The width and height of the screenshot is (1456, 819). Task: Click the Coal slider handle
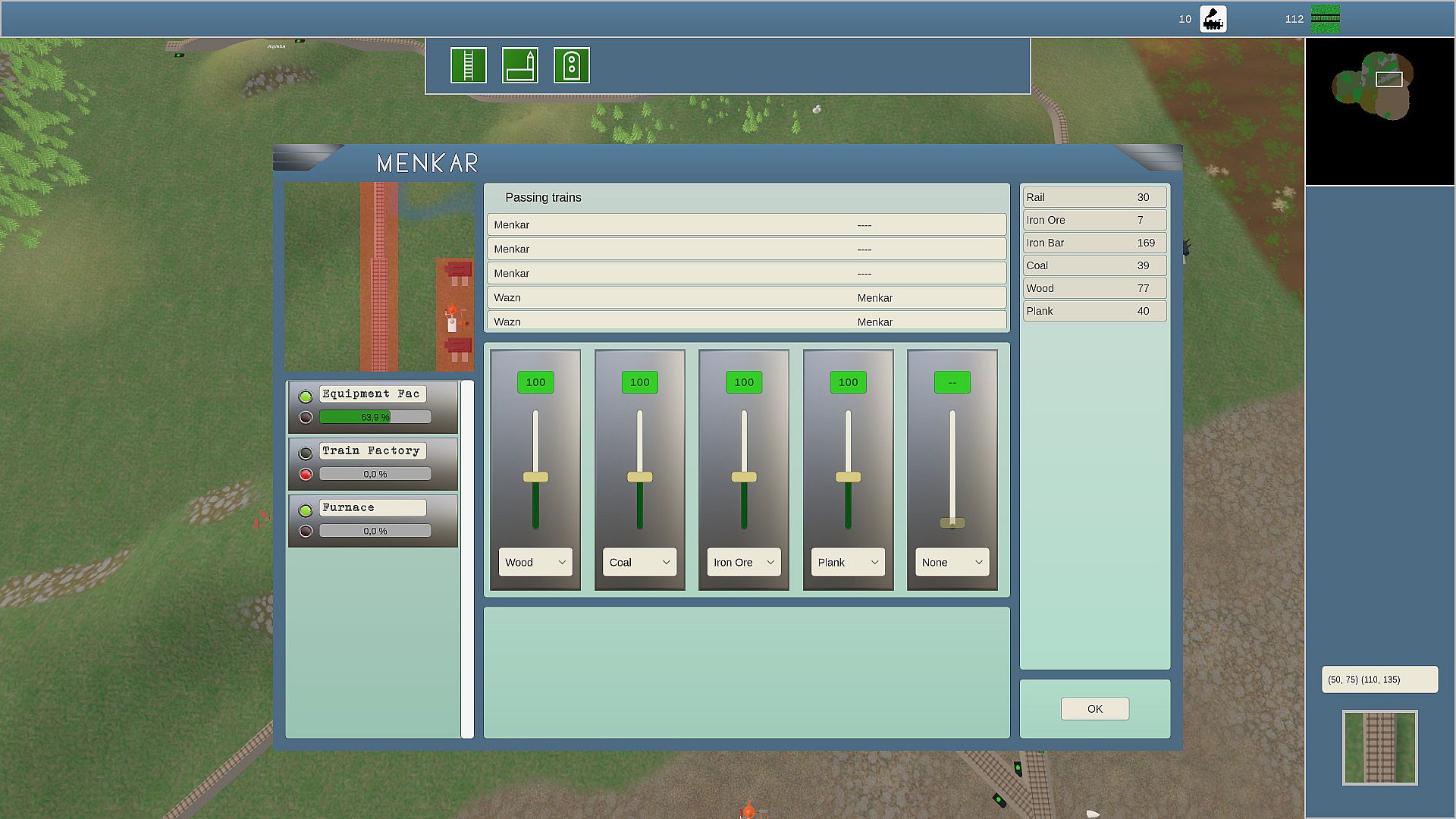tap(639, 477)
